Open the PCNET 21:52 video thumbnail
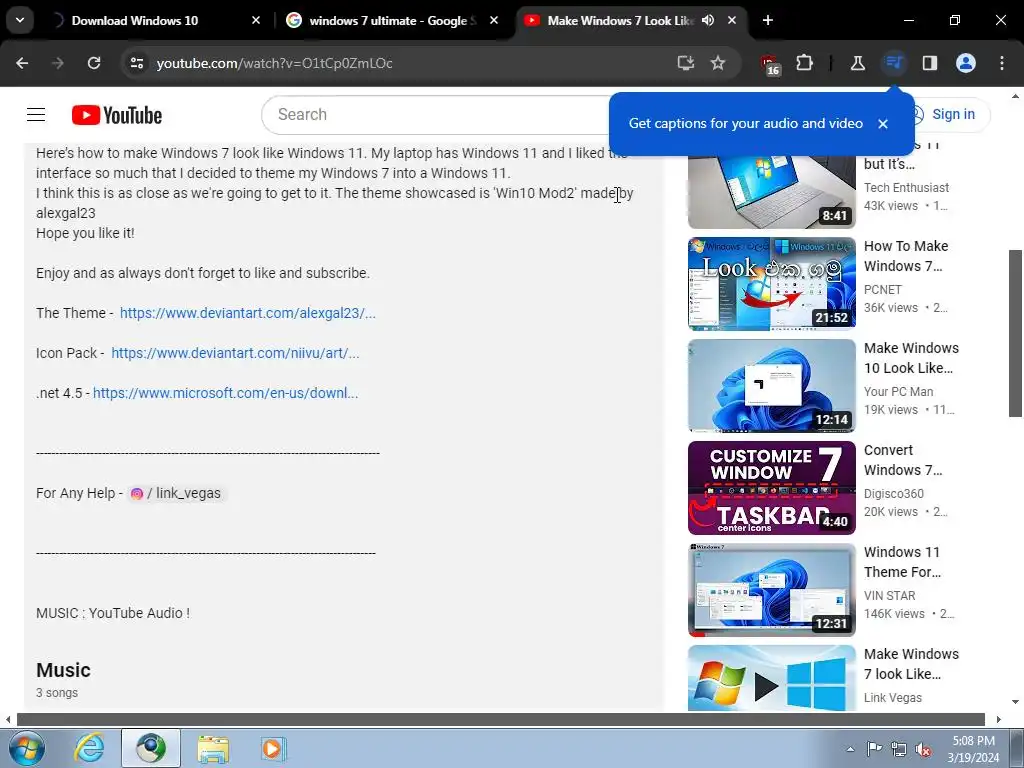 [771, 284]
